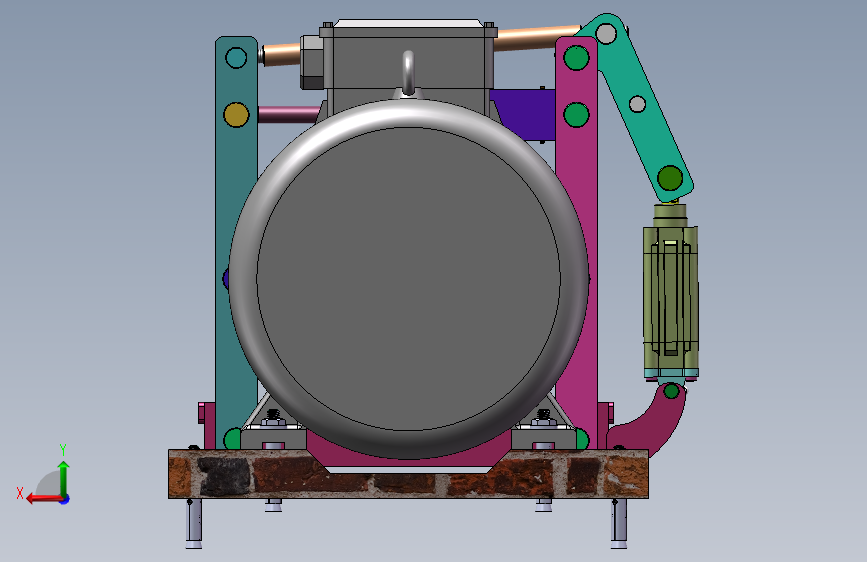Select the dark green pin at lever bottom
The width and height of the screenshot is (867, 562).
670,178
